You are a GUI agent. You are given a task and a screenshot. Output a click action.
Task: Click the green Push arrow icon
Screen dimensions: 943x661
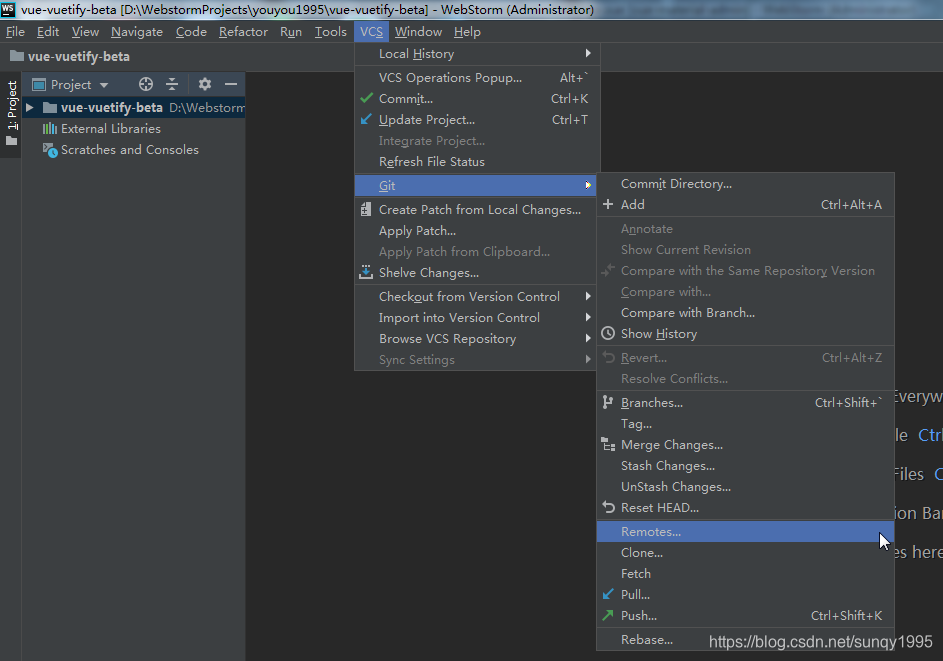(x=608, y=615)
